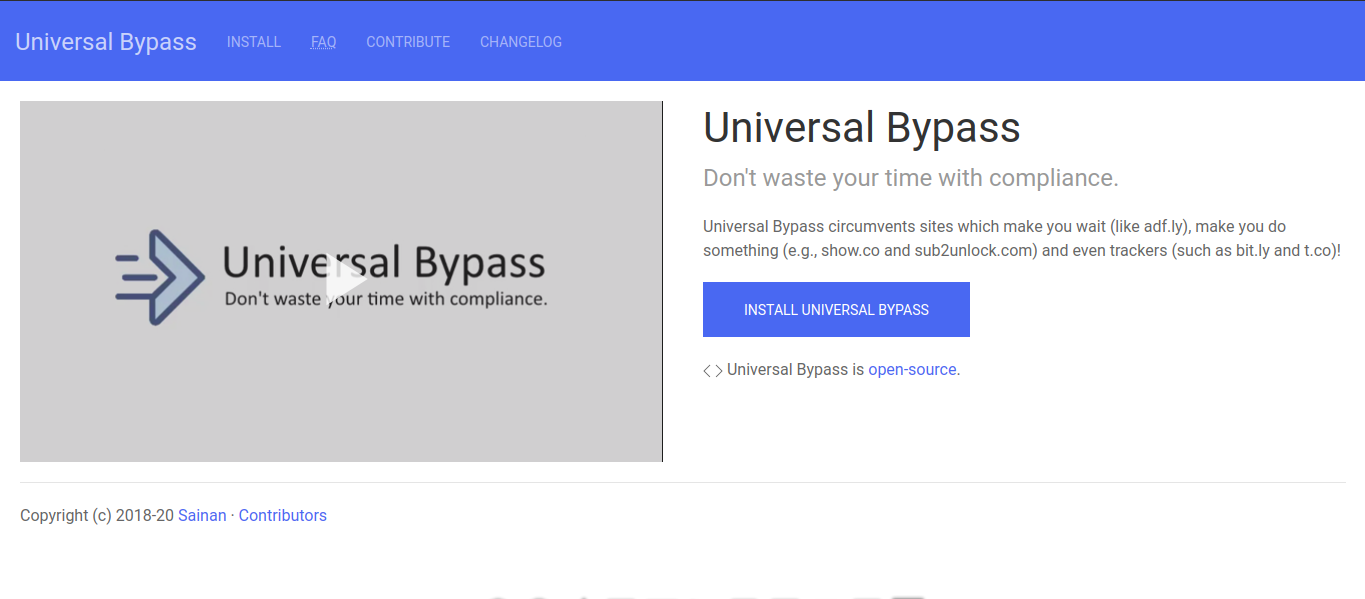Viewport: 1365px width, 599px height.
Task: Open the Contributors link in footer
Action: click(282, 515)
